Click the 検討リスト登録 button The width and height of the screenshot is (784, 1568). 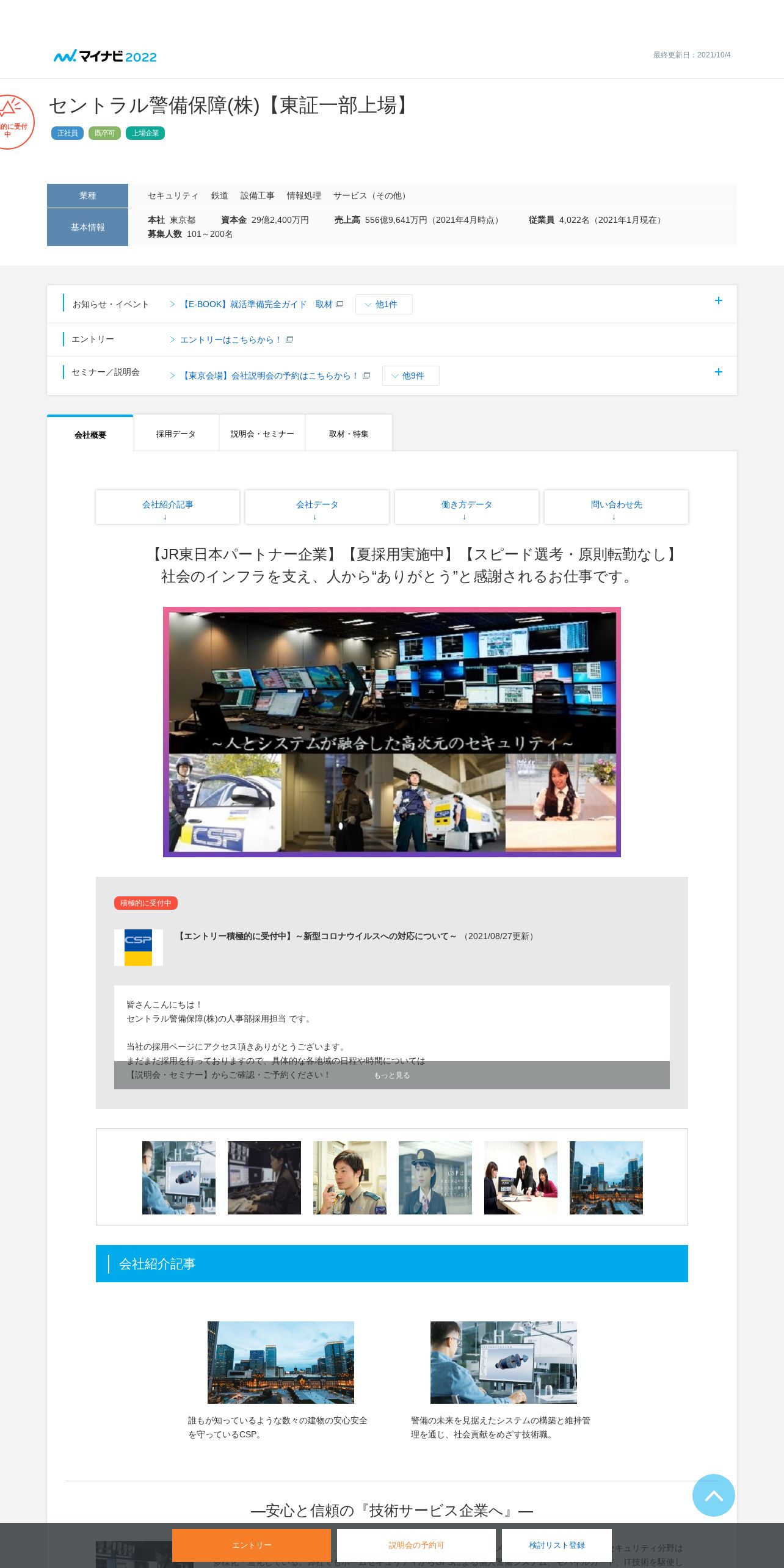click(x=557, y=1545)
